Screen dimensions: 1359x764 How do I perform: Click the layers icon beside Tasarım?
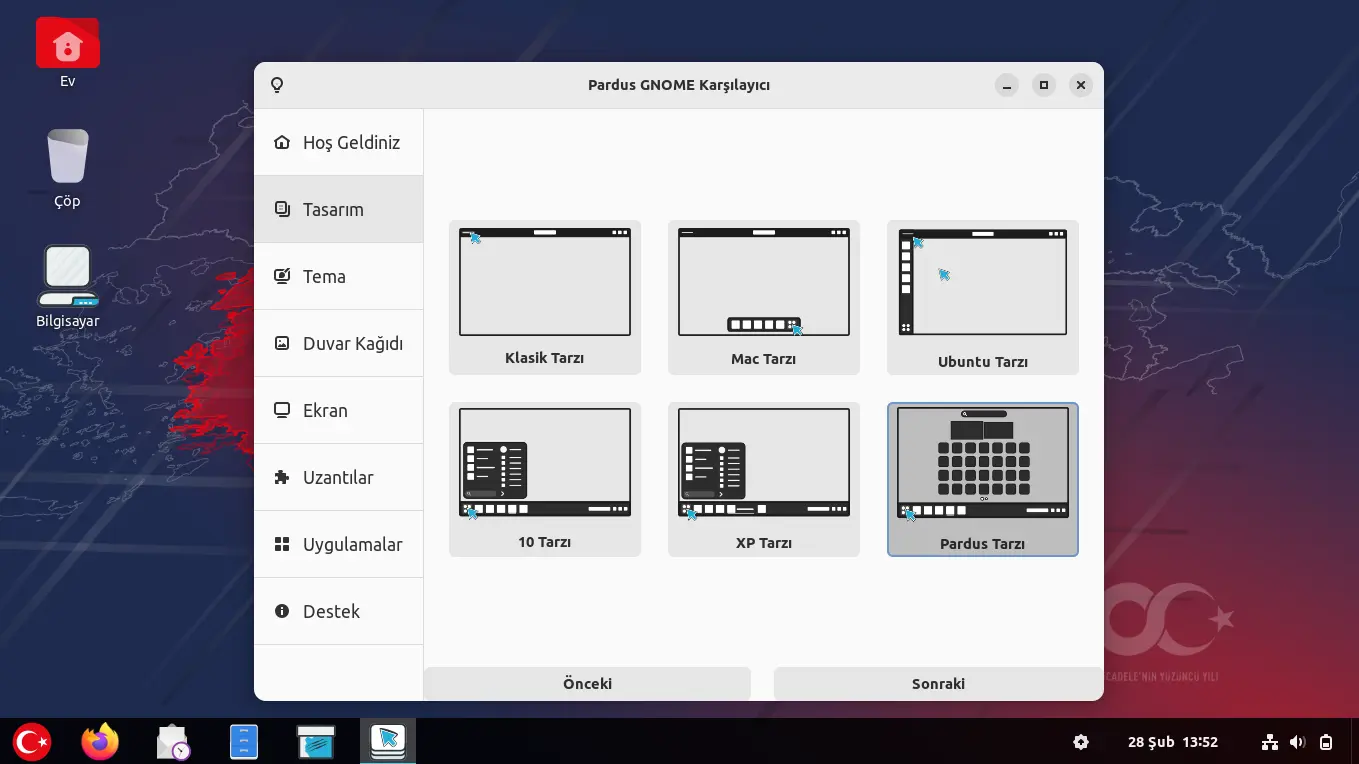(x=282, y=209)
